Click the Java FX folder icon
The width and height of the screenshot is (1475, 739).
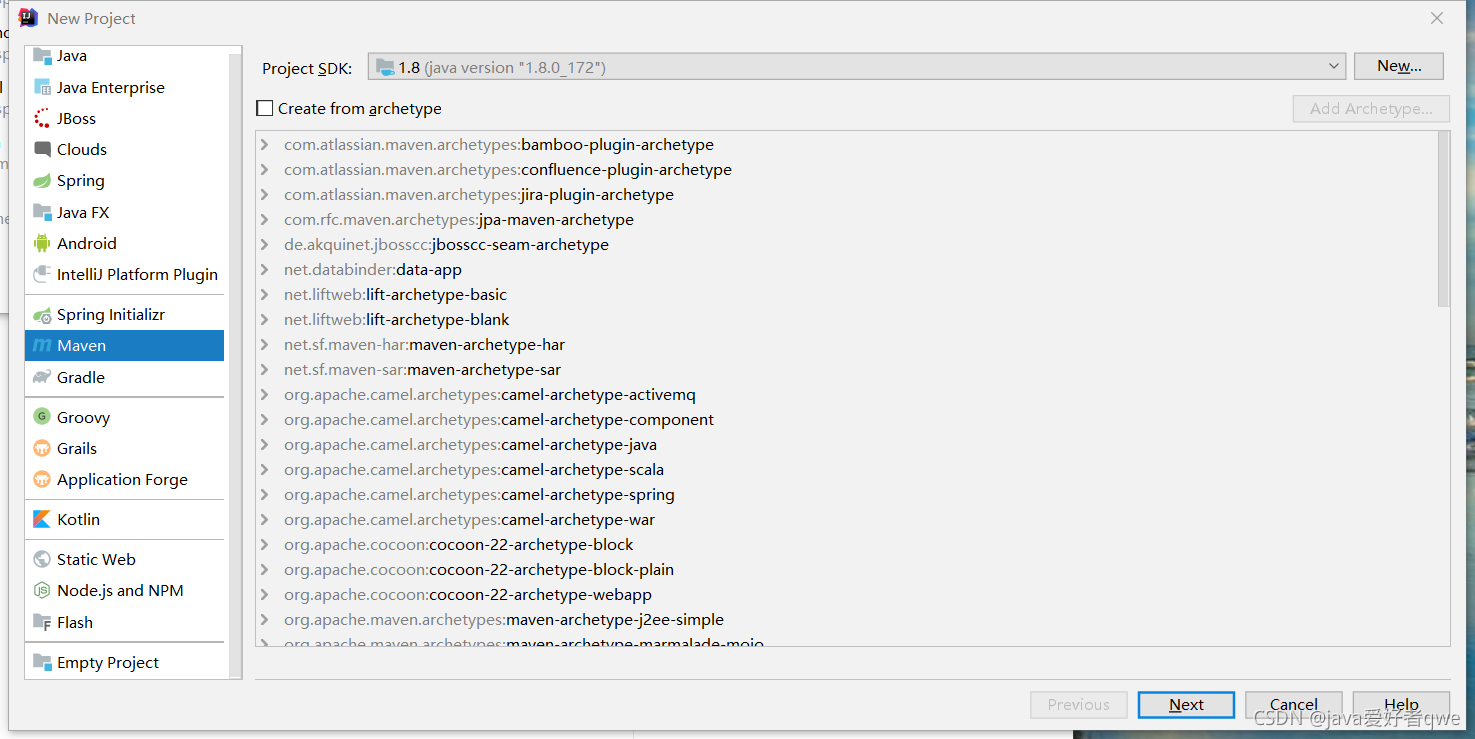(x=42, y=212)
